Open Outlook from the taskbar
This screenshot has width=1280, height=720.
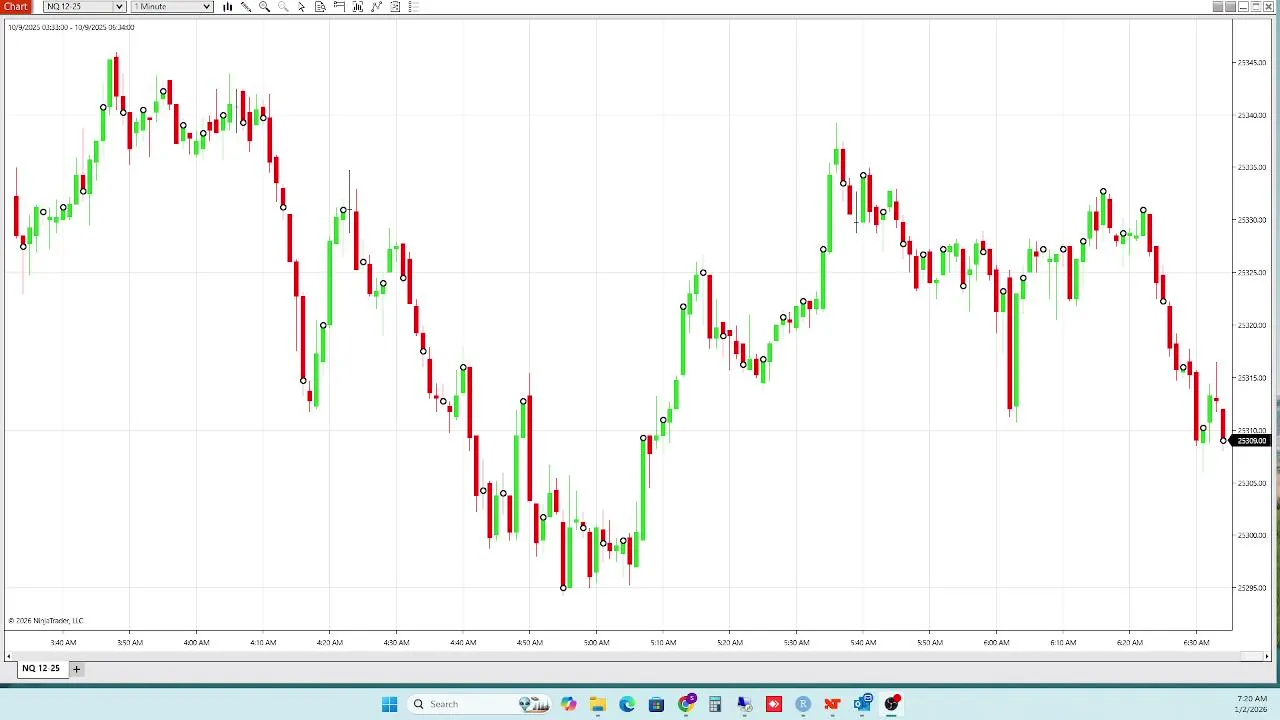click(862, 704)
